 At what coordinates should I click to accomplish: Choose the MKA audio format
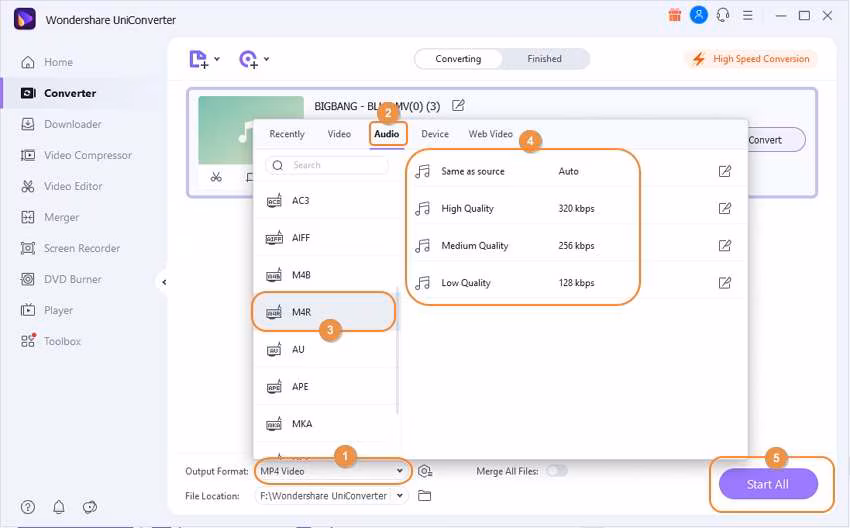click(x=326, y=424)
